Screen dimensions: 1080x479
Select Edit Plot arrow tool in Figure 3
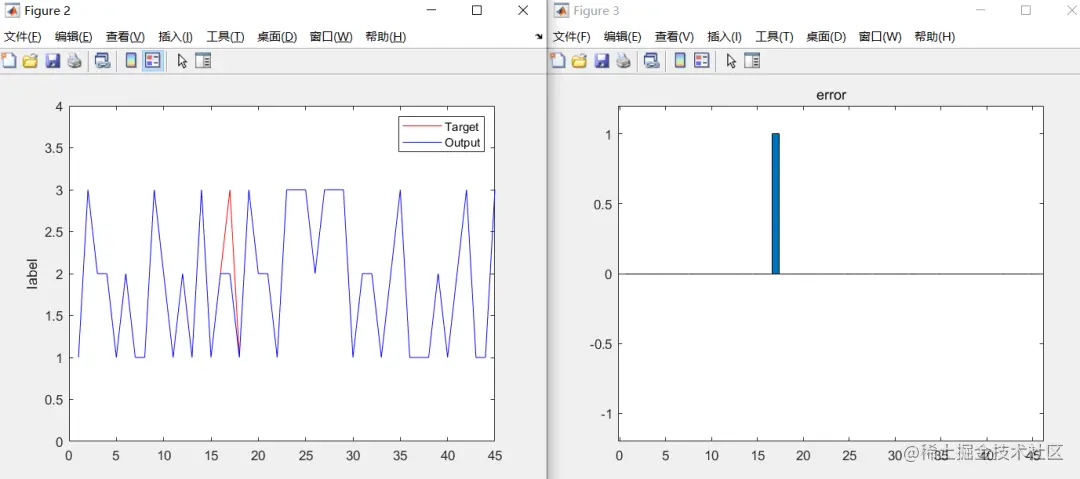[731, 61]
